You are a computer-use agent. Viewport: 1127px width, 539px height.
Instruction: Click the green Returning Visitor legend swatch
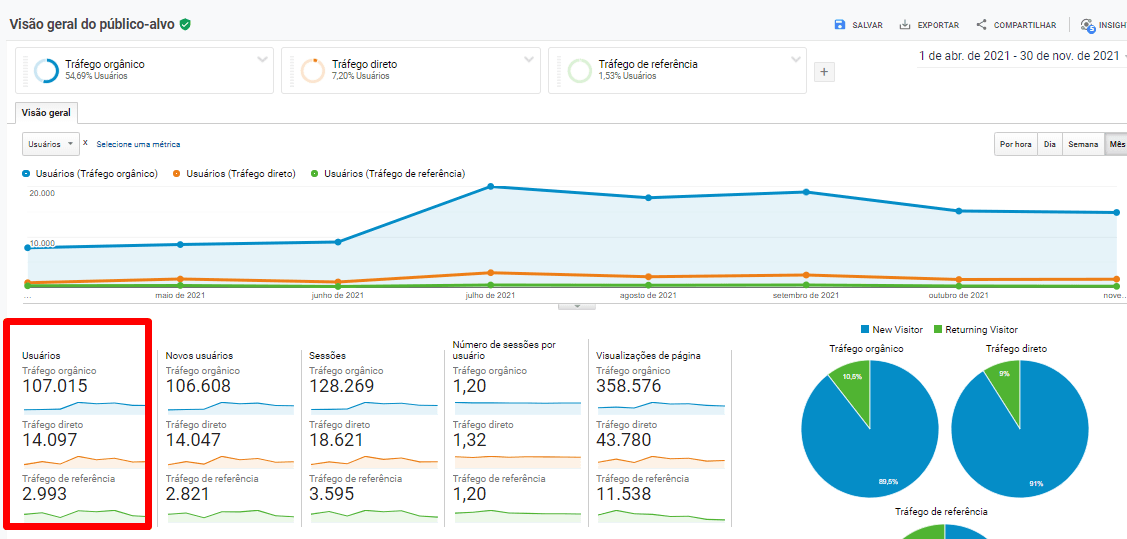coord(938,329)
